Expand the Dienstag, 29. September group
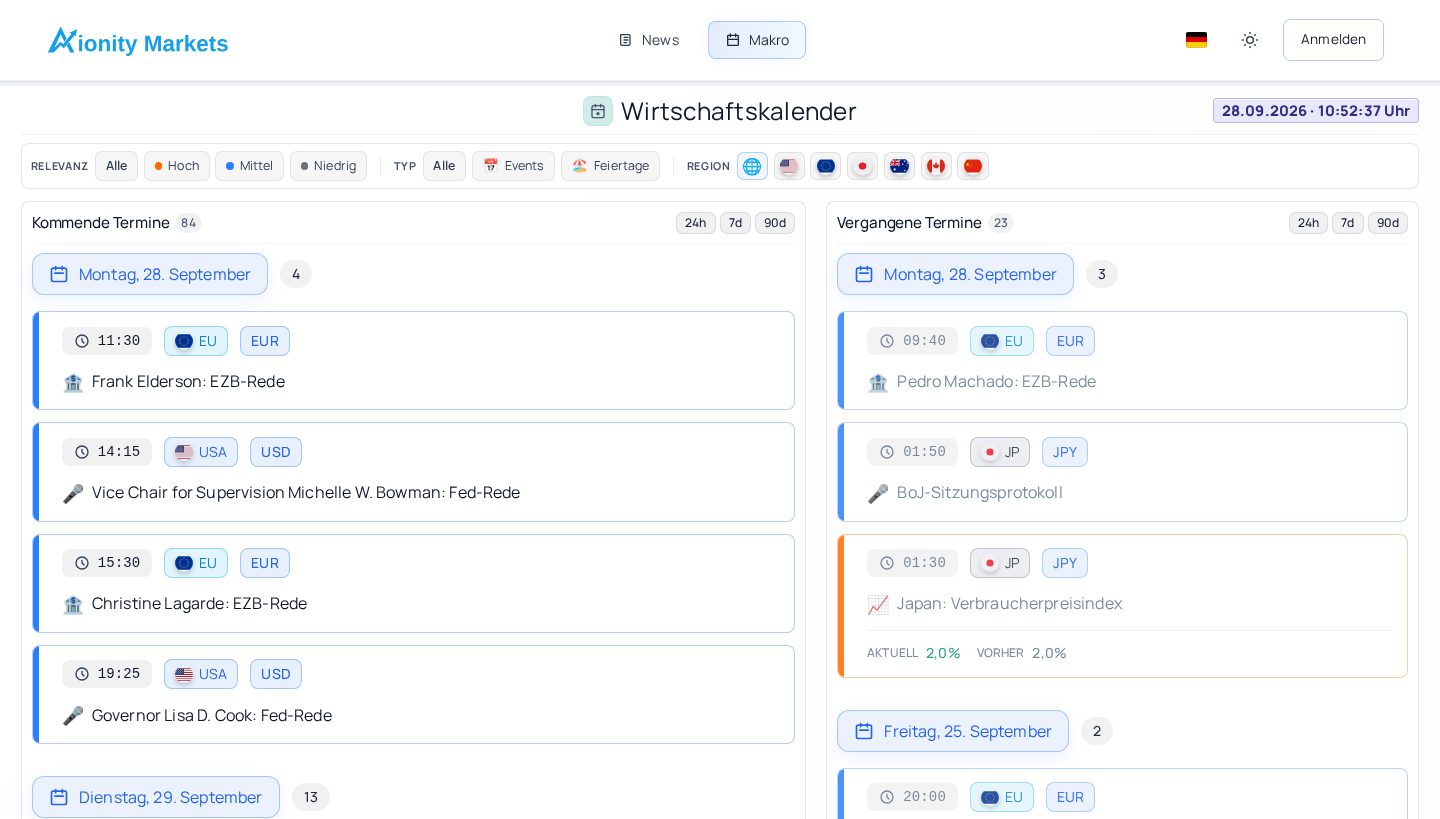The width and height of the screenshot is (1440, 819). coord(156,797)
